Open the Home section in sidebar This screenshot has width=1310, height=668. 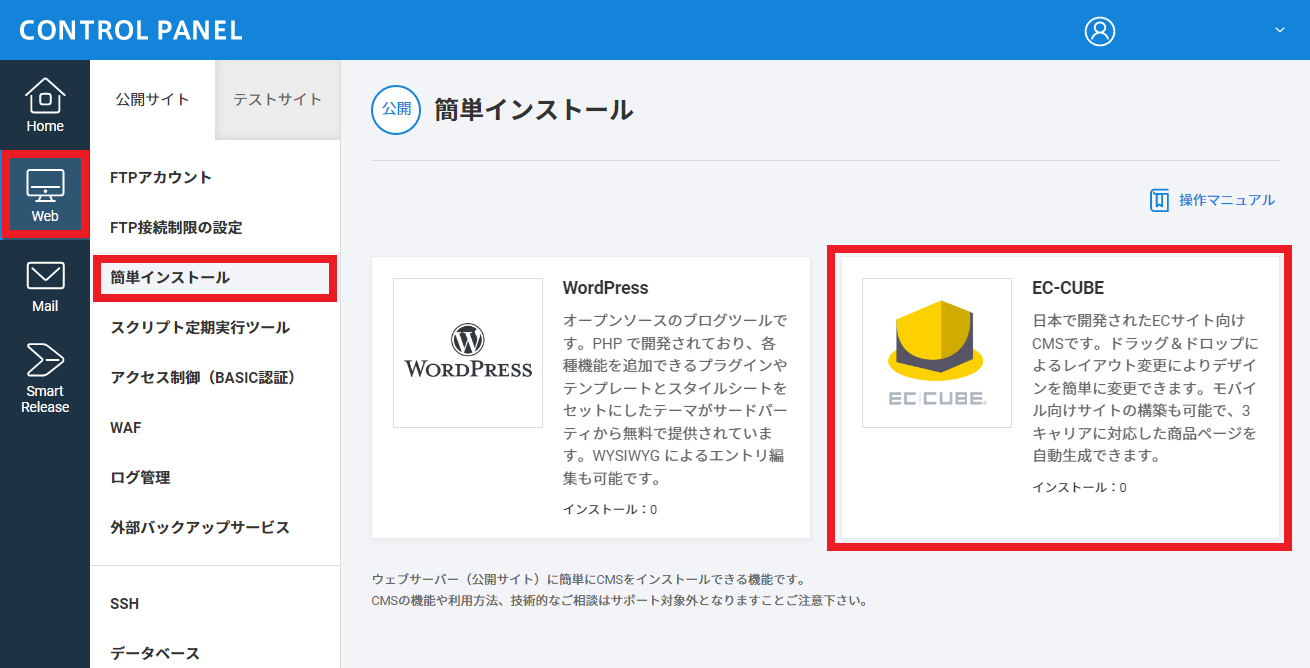pyautogui.click(x=45, y=105)
